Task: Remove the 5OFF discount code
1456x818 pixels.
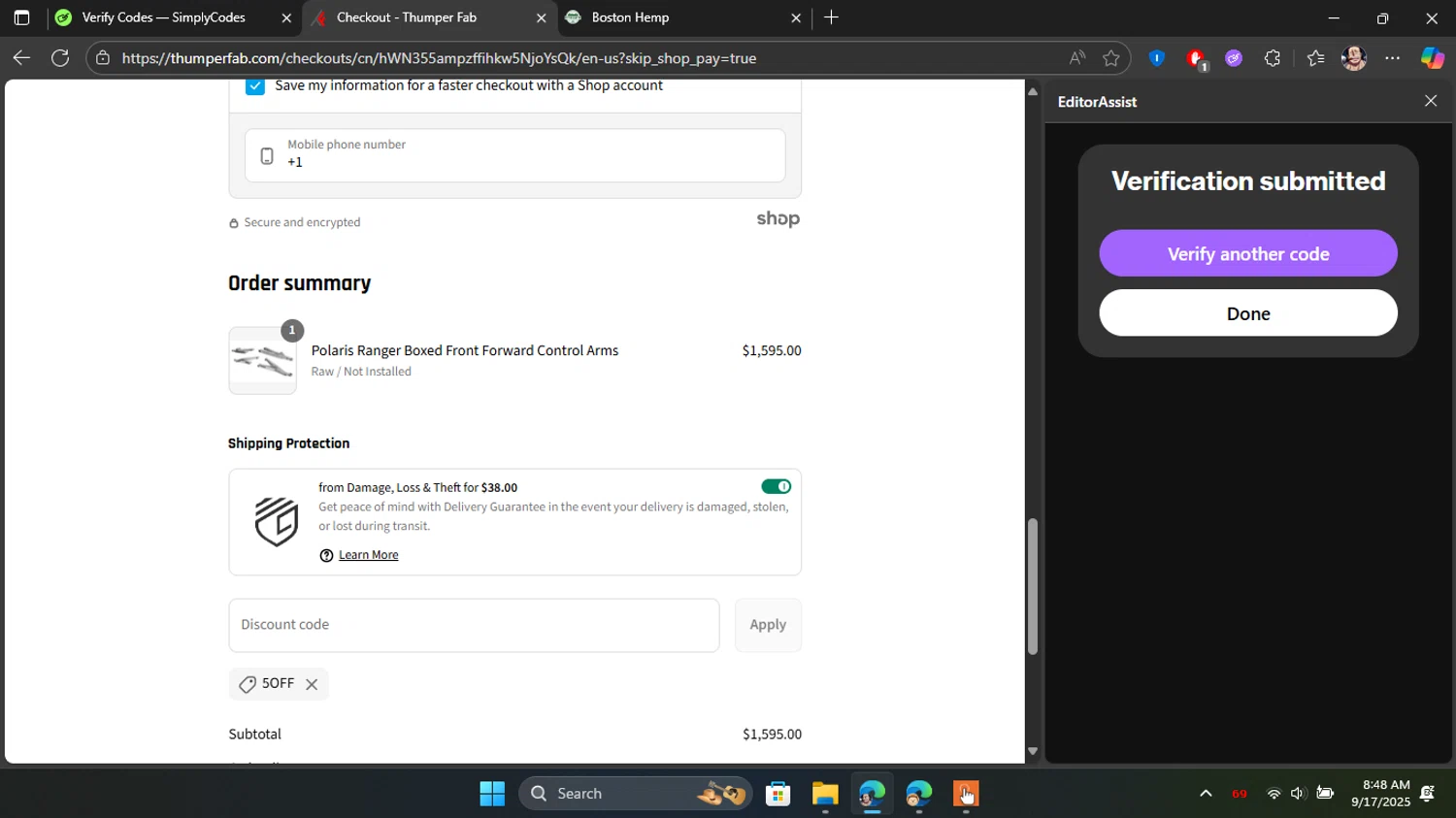Action: pos(312,684)
